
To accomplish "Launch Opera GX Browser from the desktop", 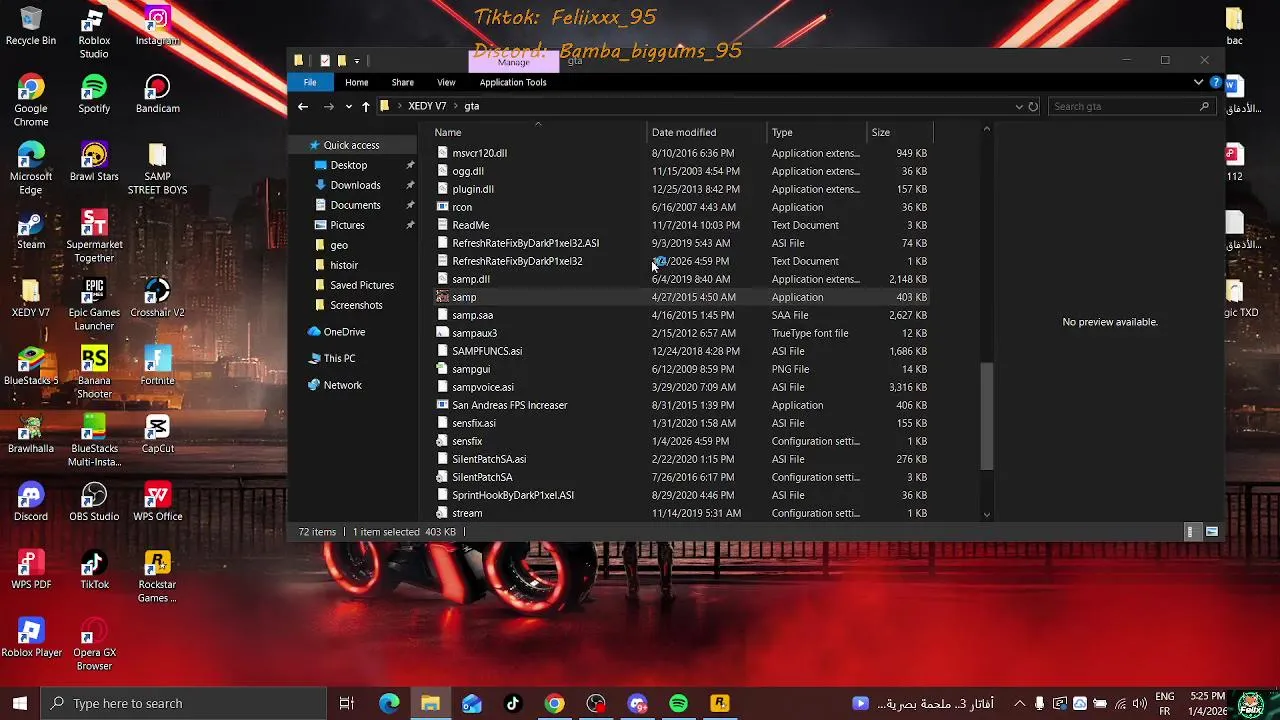I will tap(94, 645).
